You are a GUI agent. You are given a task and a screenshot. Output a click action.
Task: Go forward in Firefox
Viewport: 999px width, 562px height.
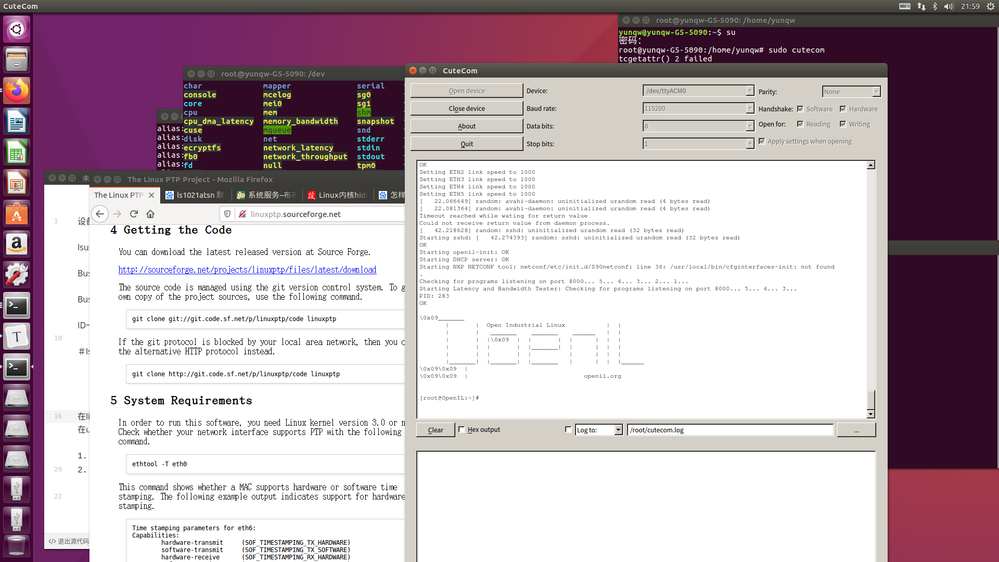point(117,214)
